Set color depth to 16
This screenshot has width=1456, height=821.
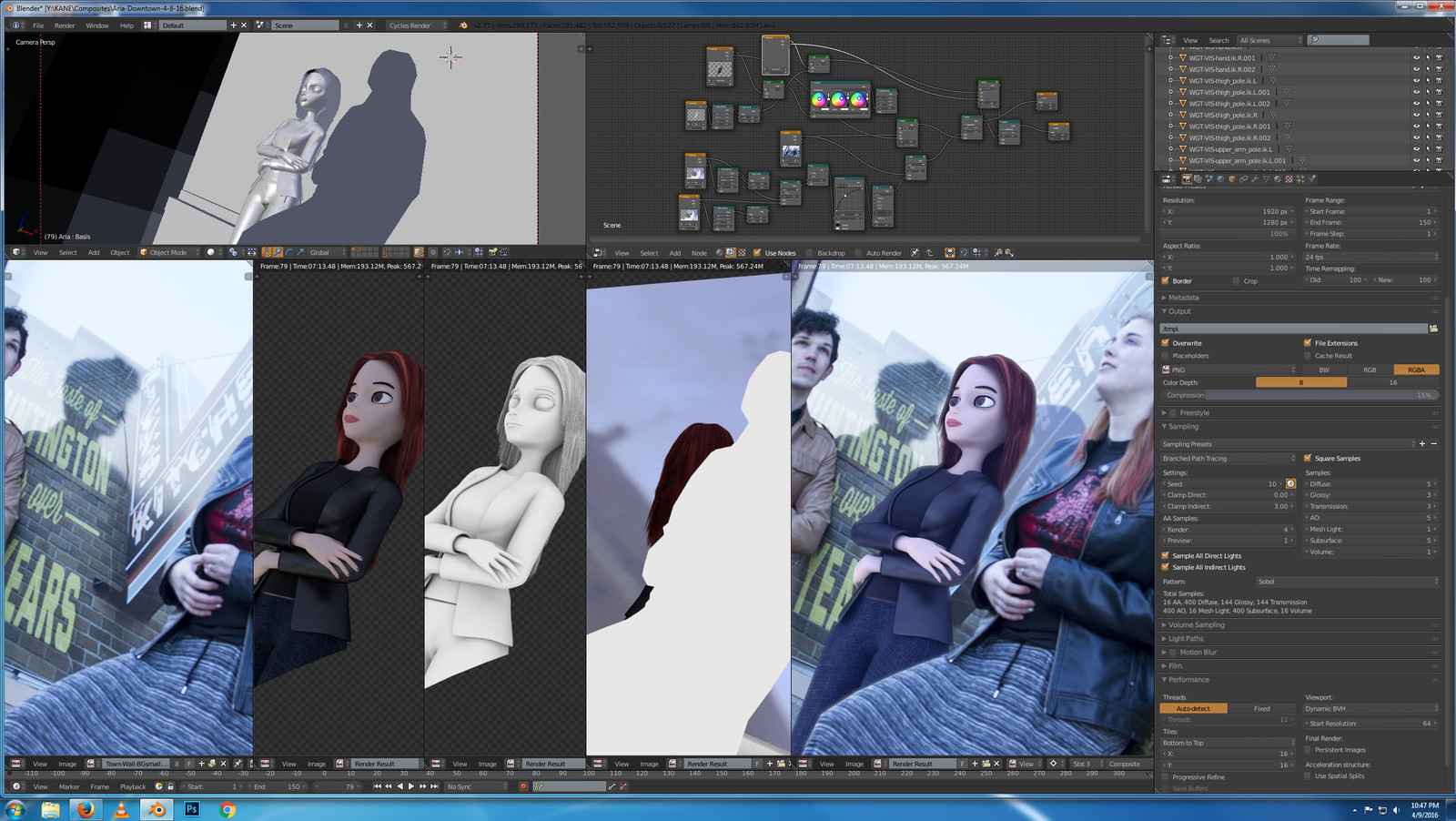pos(1392,382)
